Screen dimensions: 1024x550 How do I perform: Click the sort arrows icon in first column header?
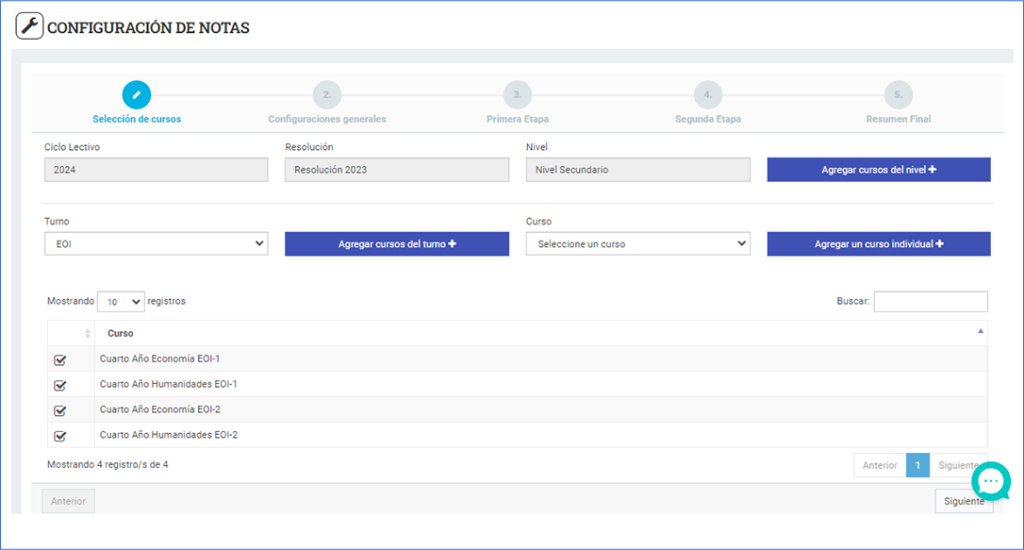(x=87, y=333)
